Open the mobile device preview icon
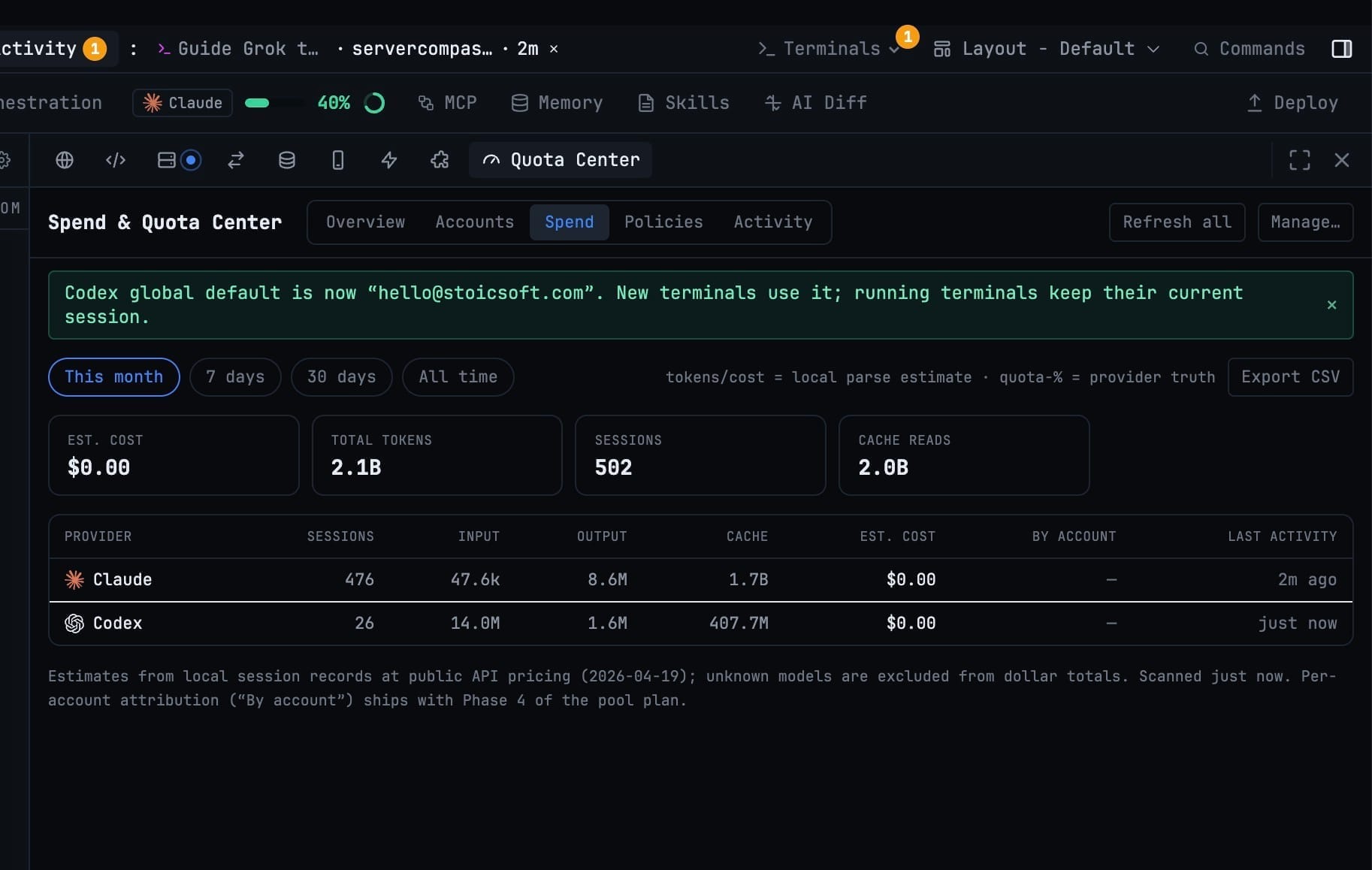 (338, 160)
